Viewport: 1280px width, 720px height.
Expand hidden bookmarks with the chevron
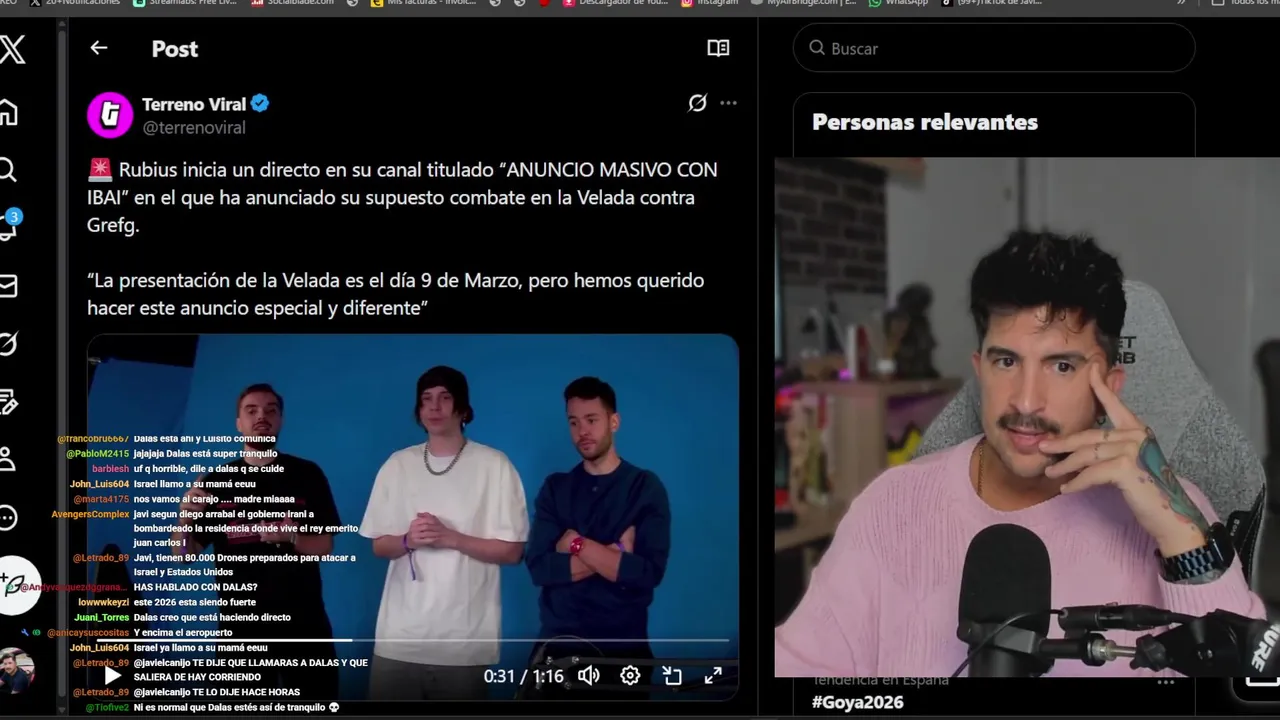(1181, 3)
